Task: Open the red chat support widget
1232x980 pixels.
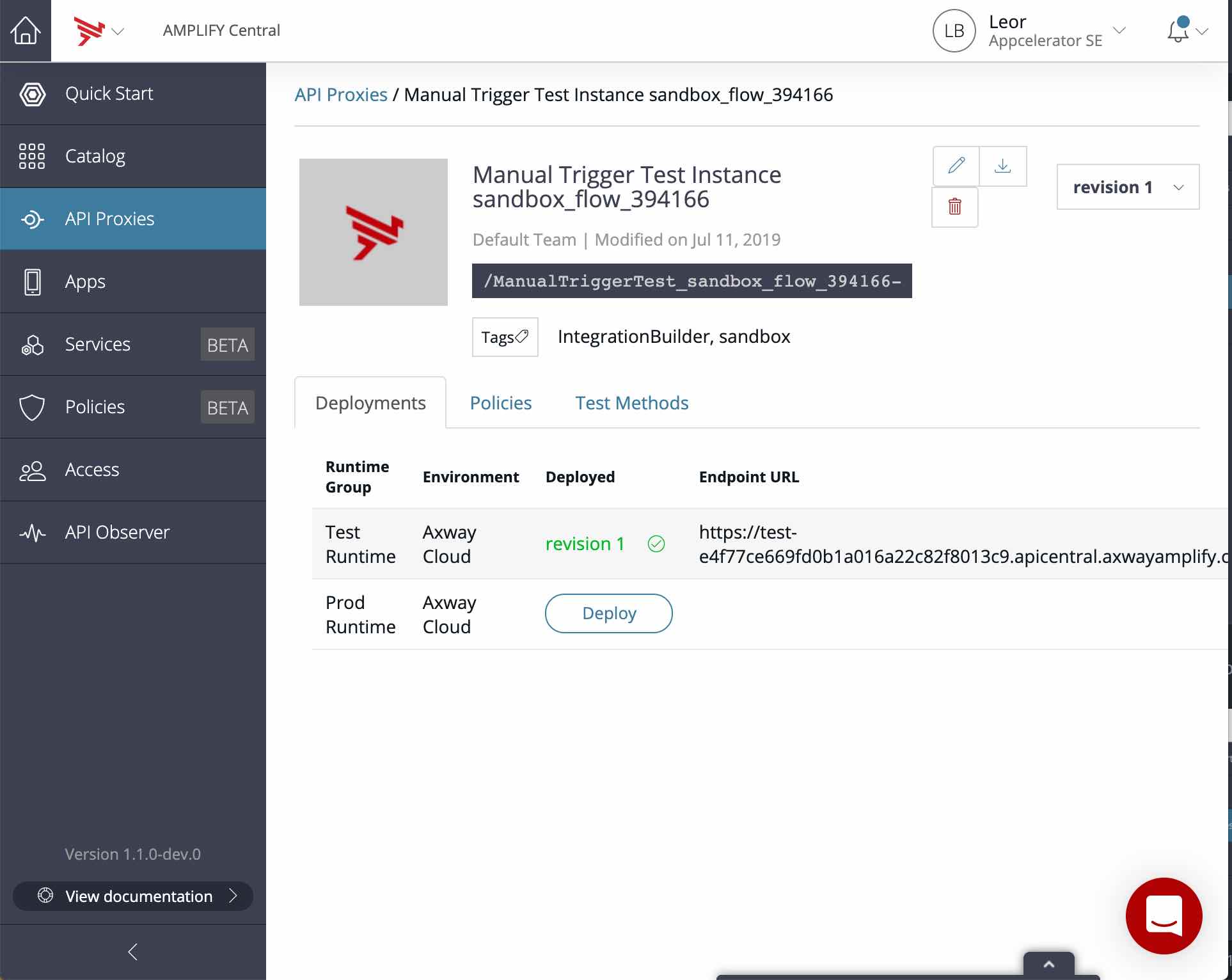Action: (x=1164, y=915)
